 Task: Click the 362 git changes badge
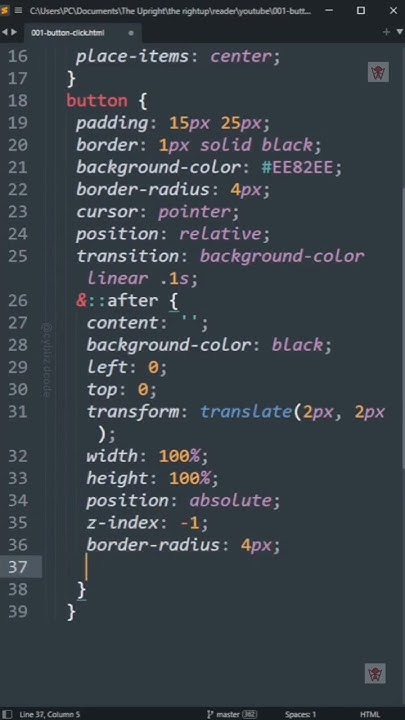(250, 714)
